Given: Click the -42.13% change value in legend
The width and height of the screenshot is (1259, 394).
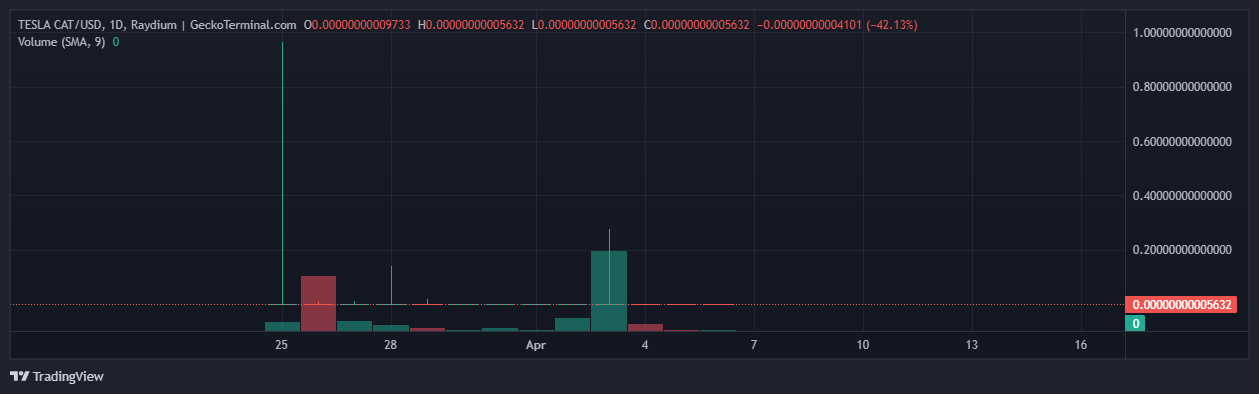Looking at the screenshot, I should (894, 24).
